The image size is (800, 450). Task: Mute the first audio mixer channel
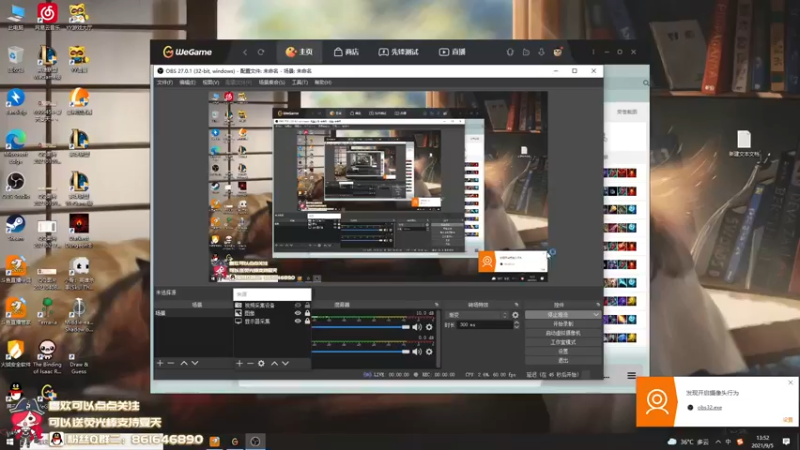(417, 327)
